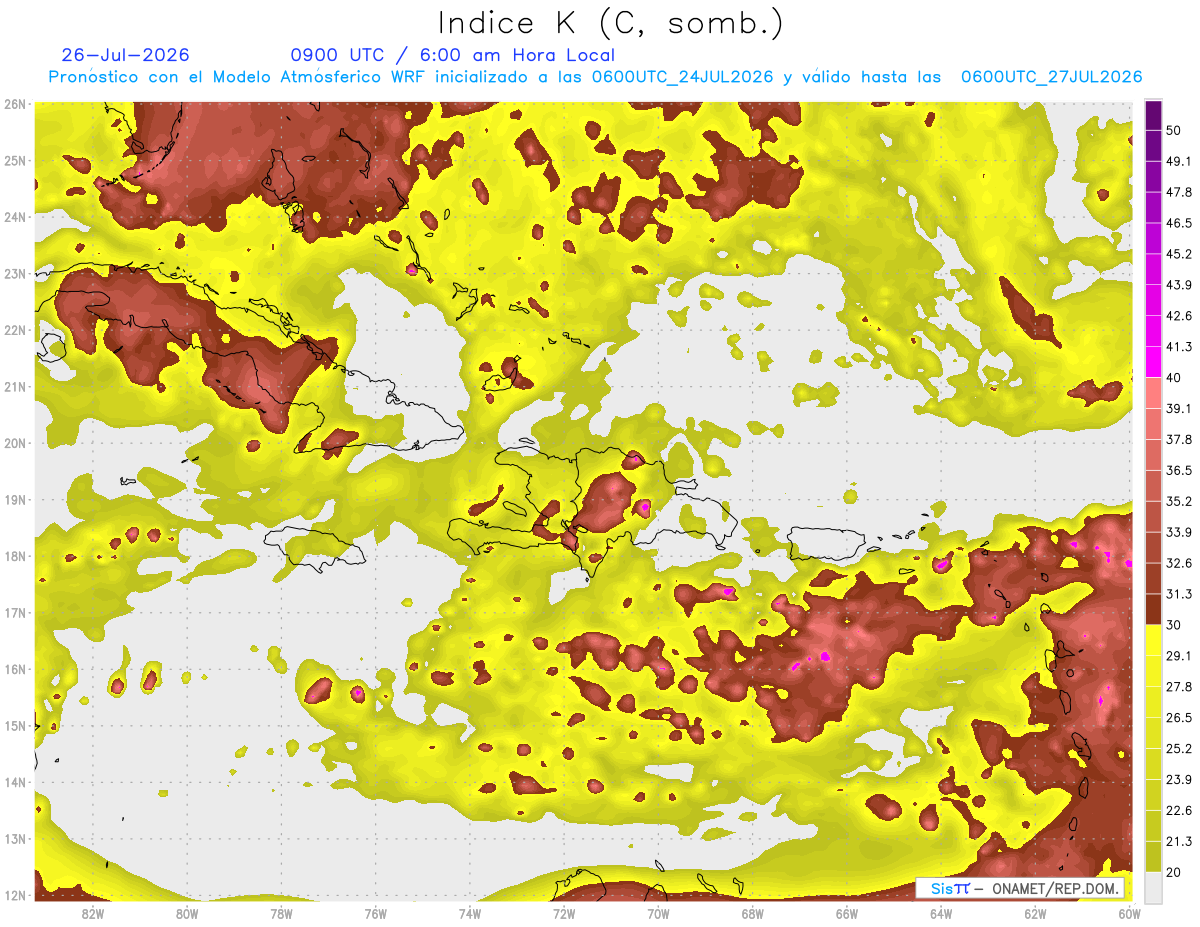Select the '0600UTC_24JUL2026' initialization time
The image size is (1200, 927).
point(682,77)
